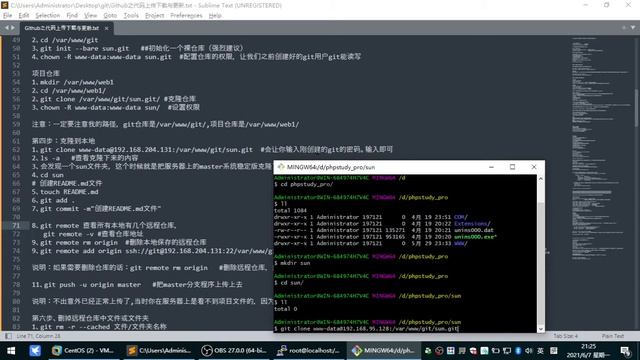
Task: Open the blue bird app on taskbar
Action: click(x=35, y=351)
